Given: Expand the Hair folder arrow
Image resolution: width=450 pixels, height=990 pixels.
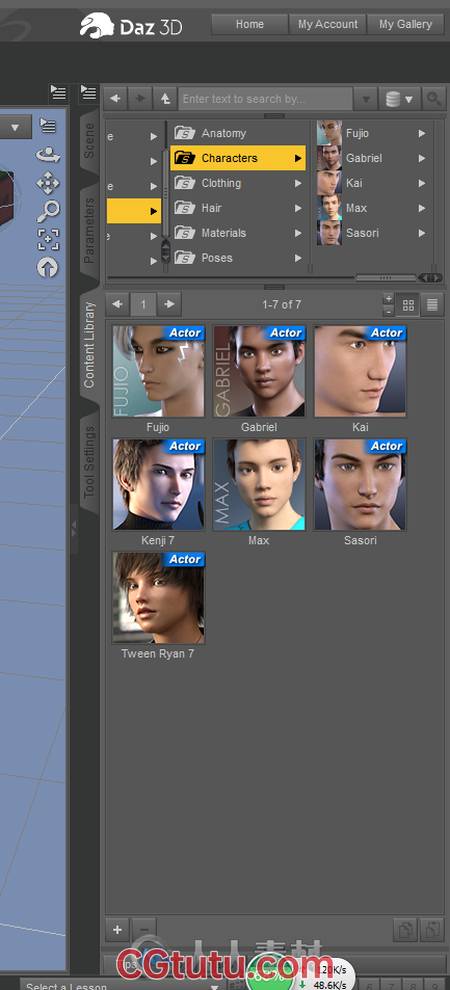Looking at the screenshot, I should pos(298,208).
